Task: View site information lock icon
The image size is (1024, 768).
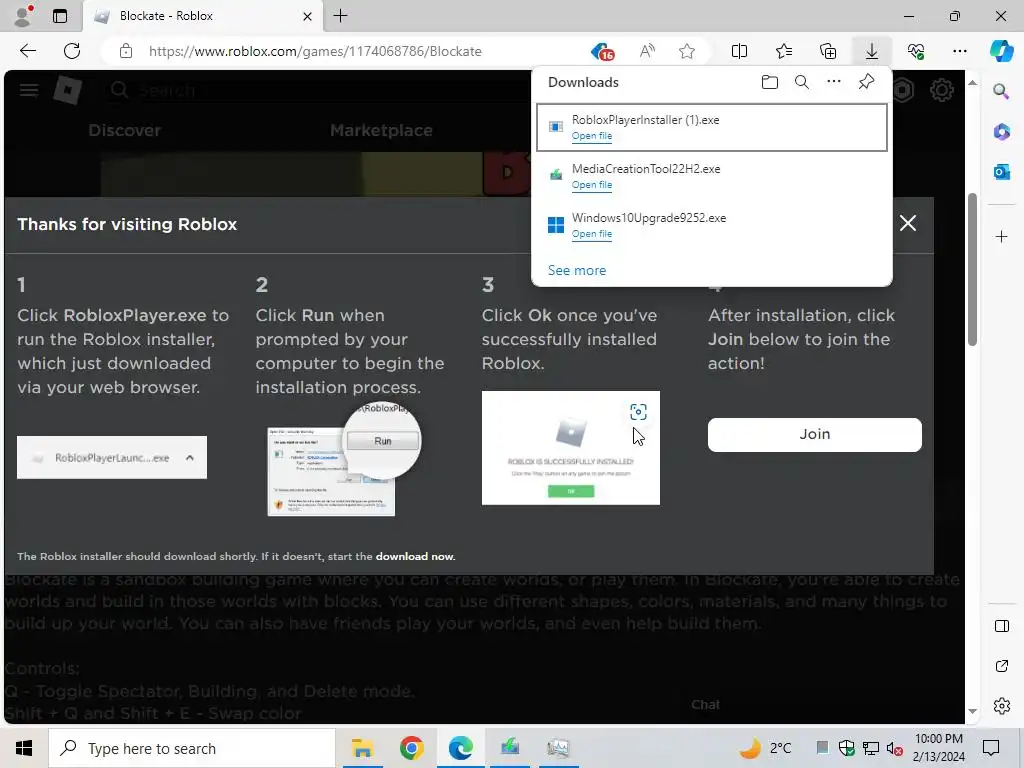Action: click(x=126, y=51)
